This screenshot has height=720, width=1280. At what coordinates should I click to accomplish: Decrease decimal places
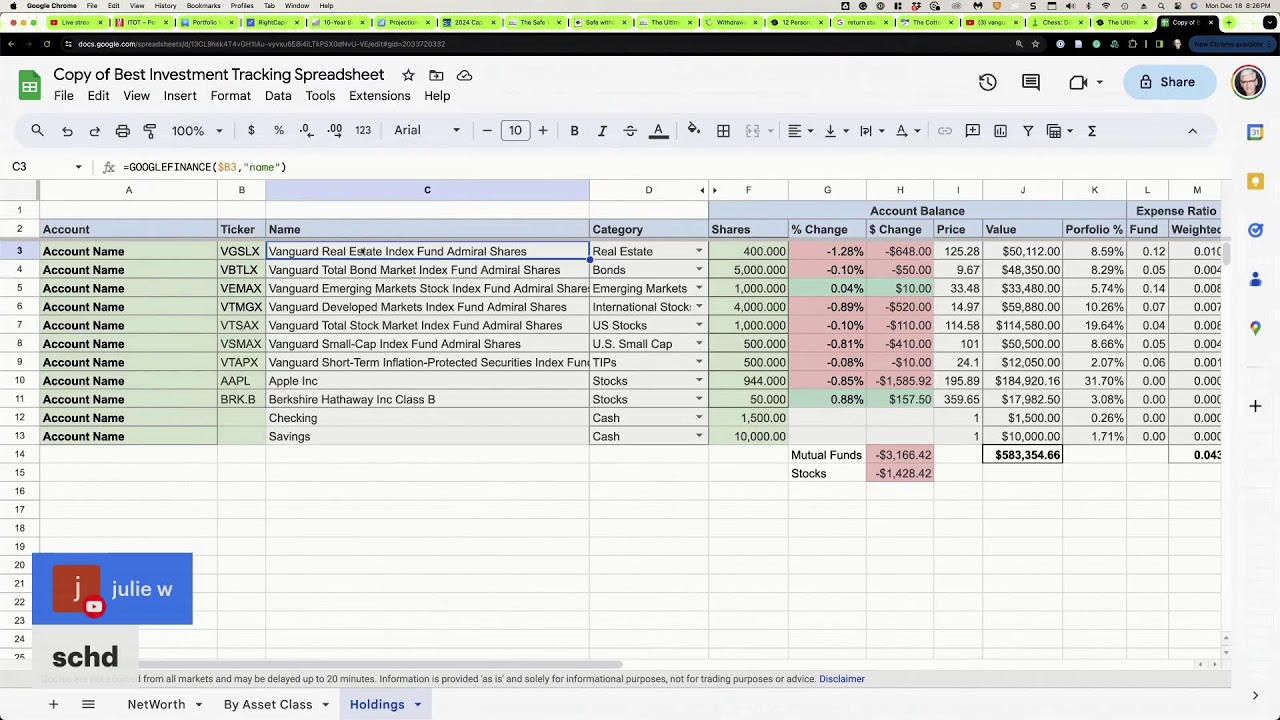tap(306, 131)
